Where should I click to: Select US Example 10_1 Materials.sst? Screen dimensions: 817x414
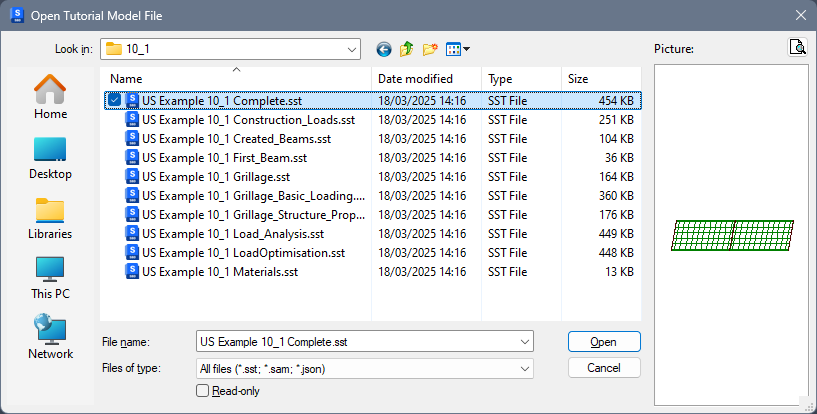220,272
